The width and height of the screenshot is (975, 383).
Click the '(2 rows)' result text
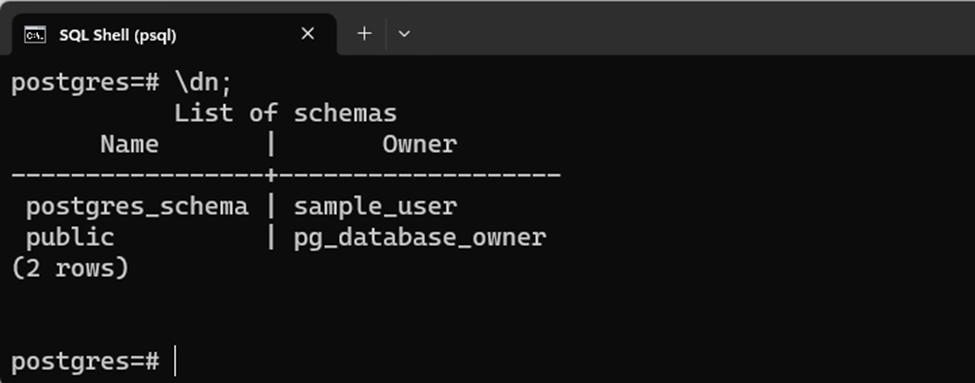point(70,269)
